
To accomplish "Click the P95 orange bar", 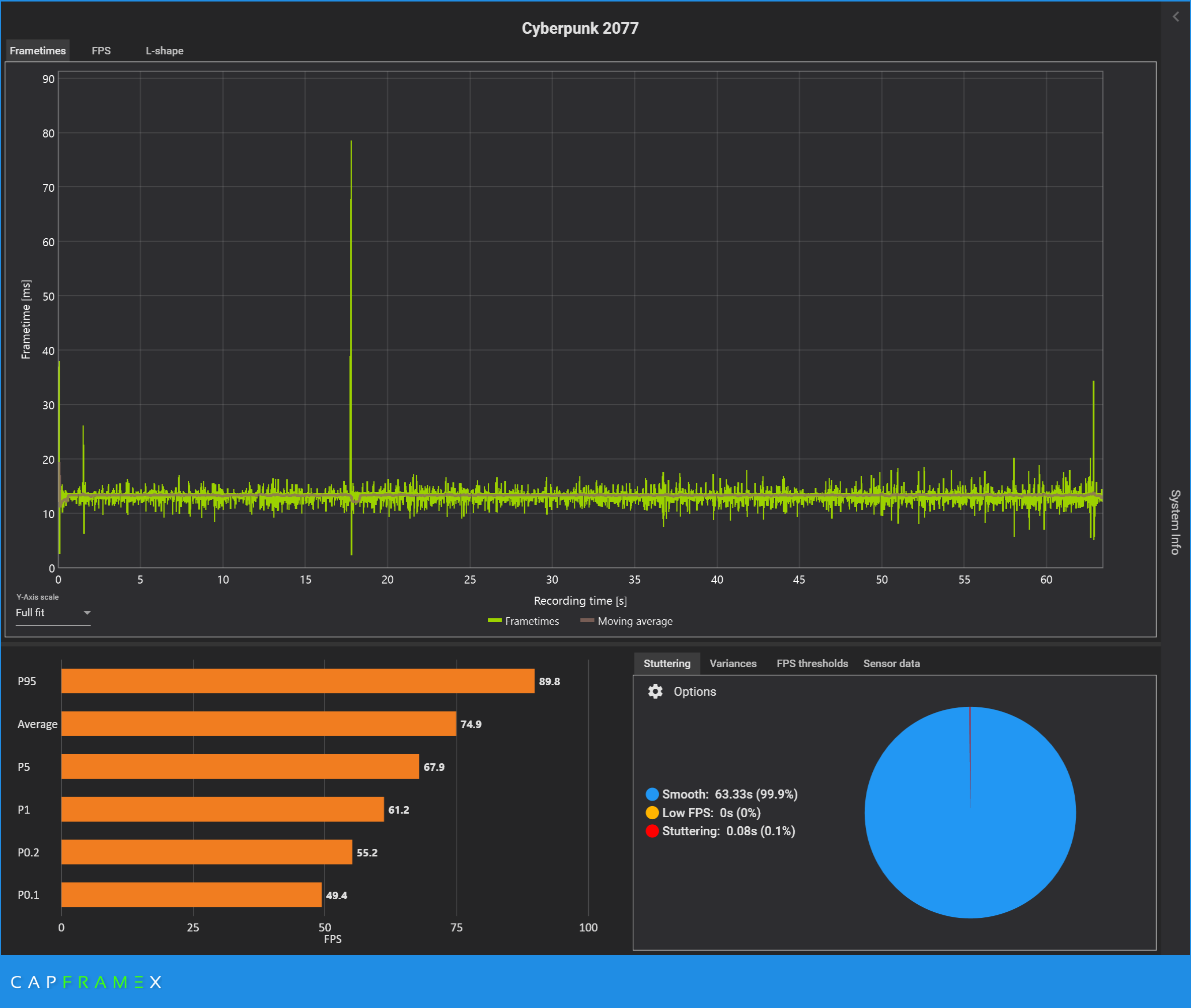I will click(x=297, y=681).
